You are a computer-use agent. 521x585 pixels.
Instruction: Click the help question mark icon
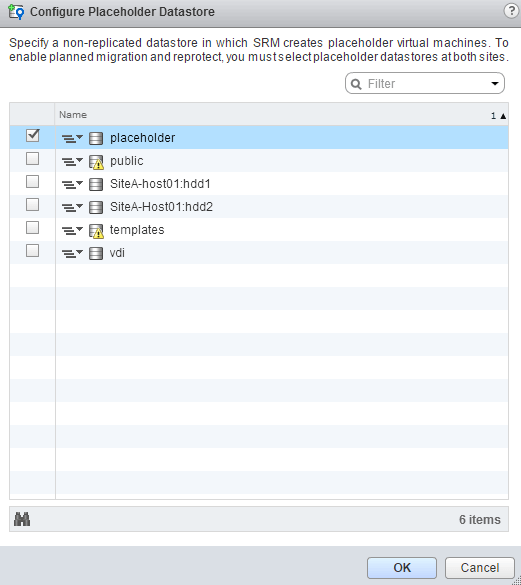[x=511, y=11]
